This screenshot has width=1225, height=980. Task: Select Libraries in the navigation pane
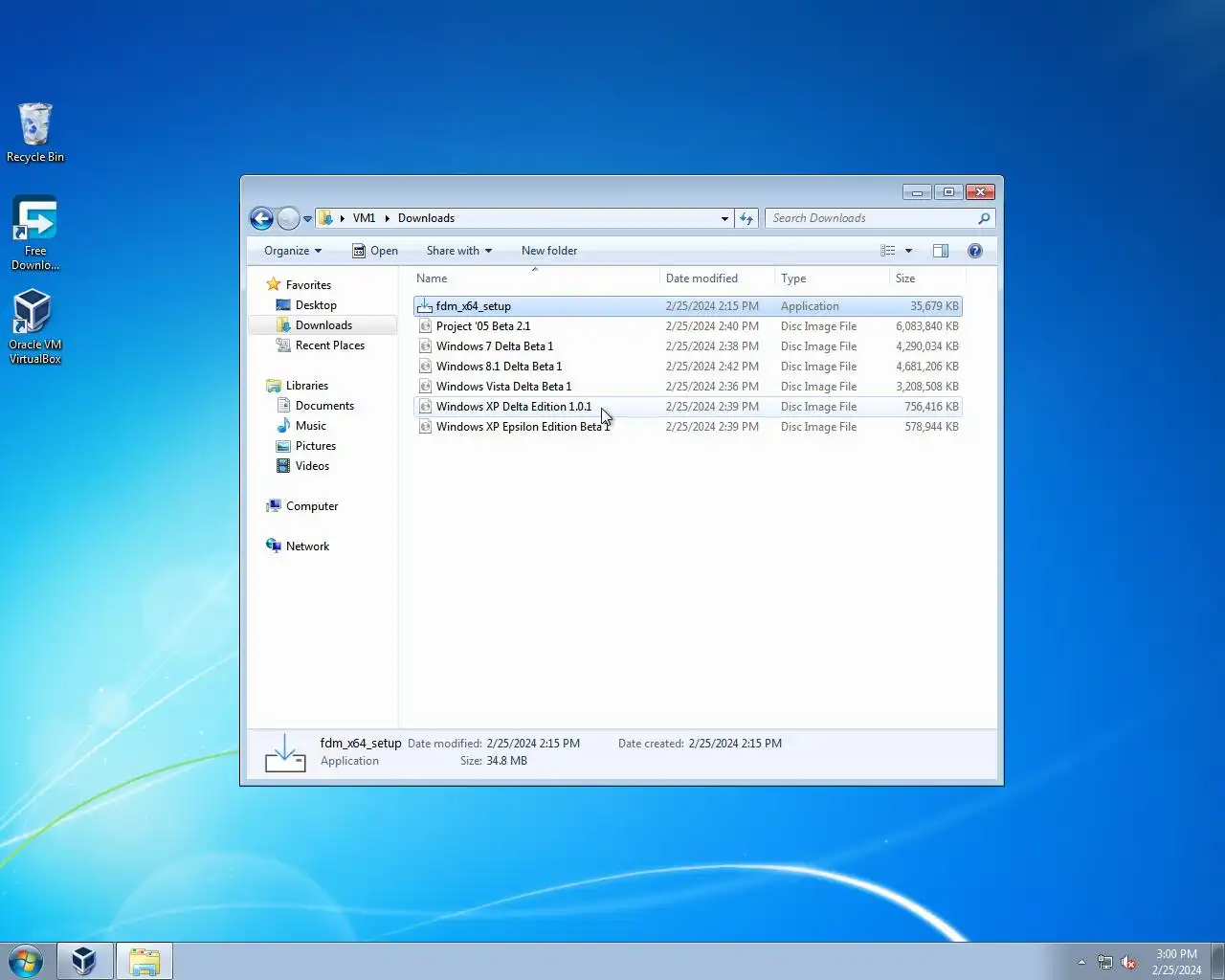[307, 386]
